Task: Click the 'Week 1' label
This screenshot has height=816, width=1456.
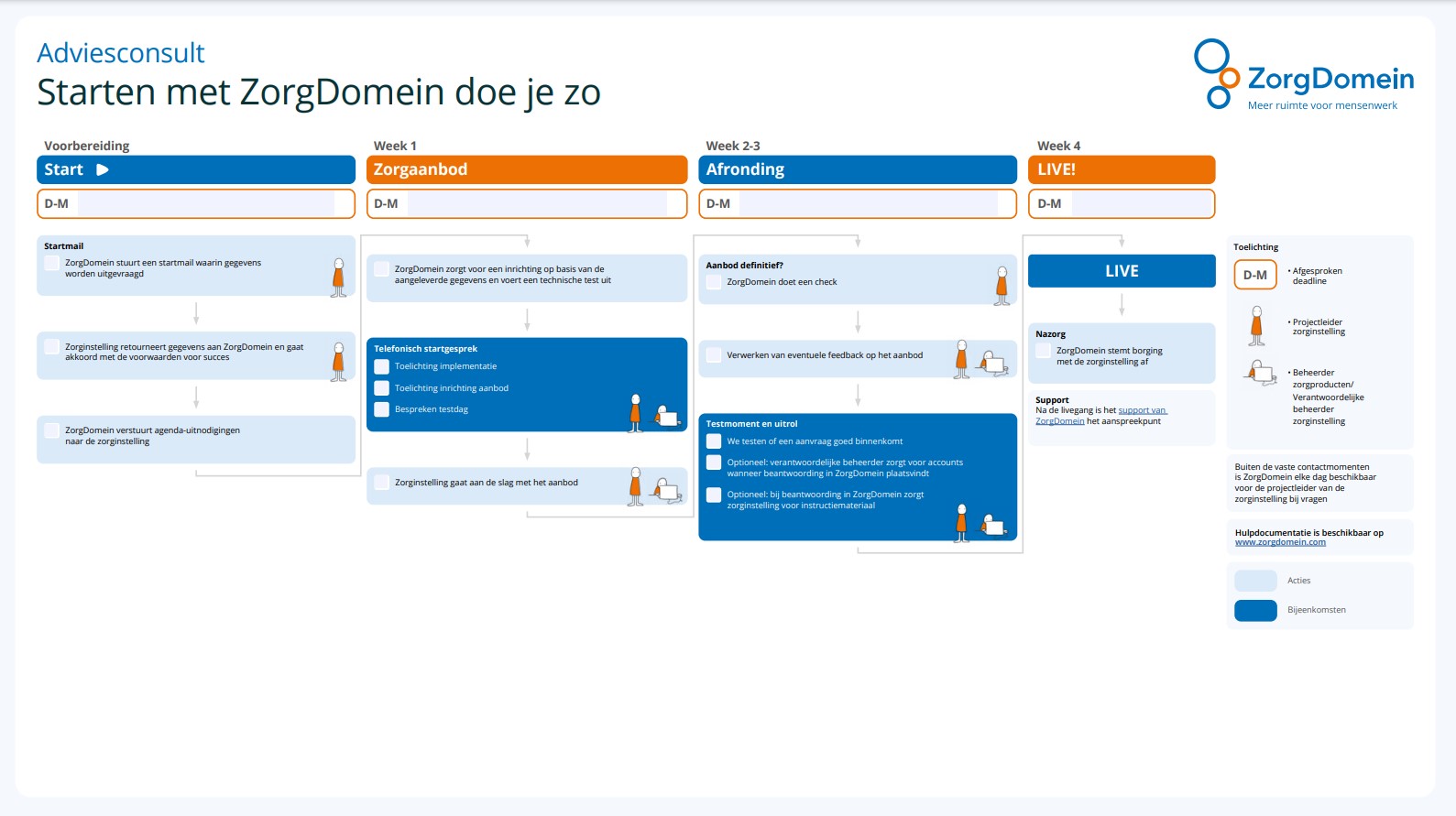Action: [395, 146]
